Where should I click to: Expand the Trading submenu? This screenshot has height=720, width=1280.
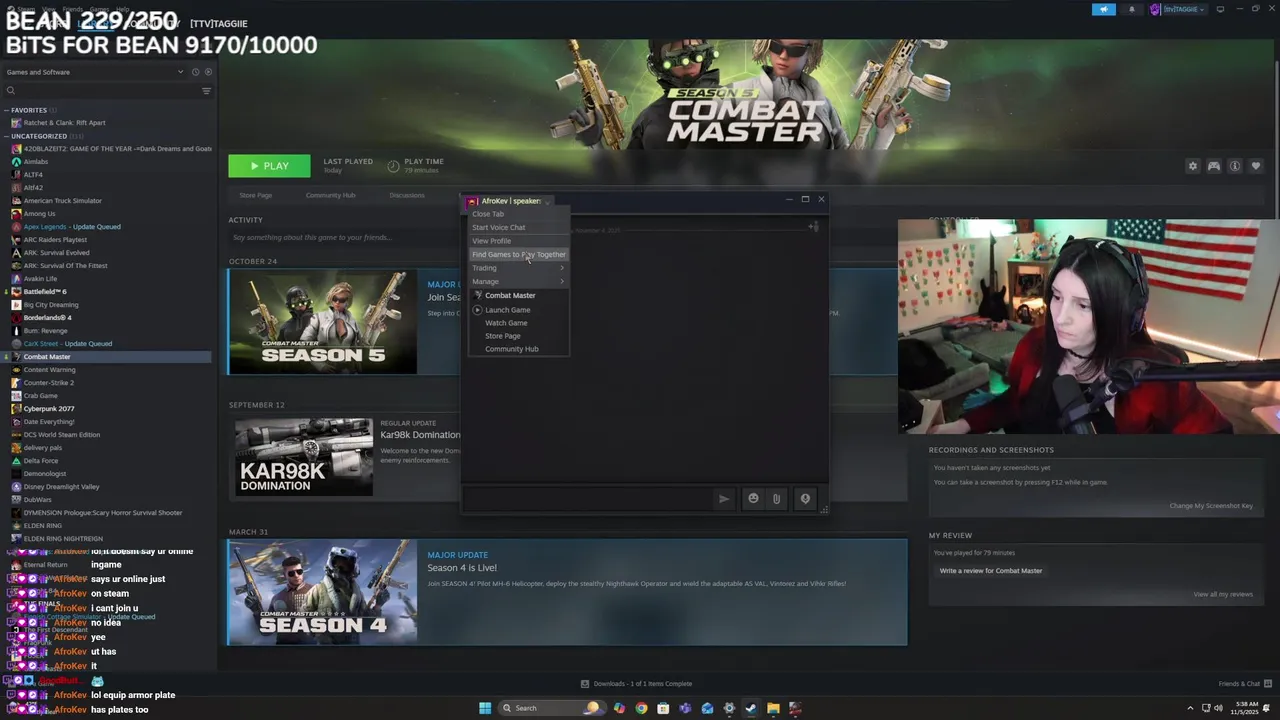pyautogui.click(x=519, y=268)
